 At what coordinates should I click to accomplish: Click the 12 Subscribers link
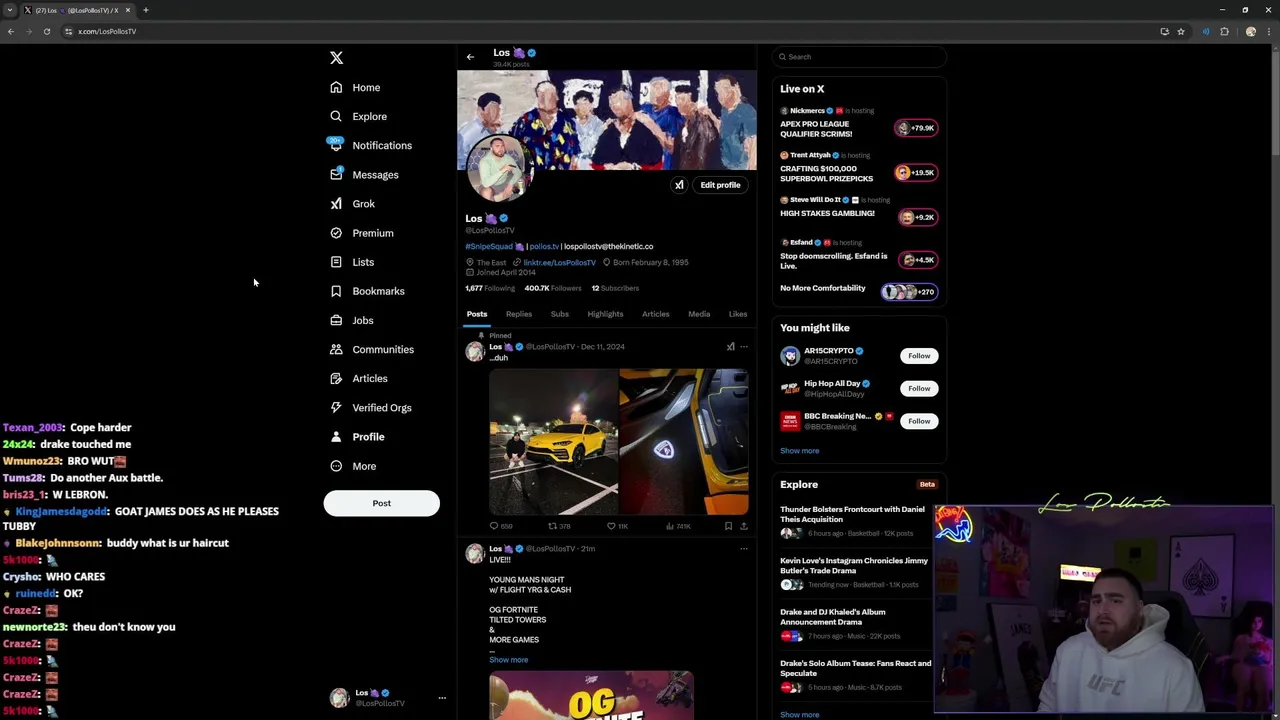[615, 288]
